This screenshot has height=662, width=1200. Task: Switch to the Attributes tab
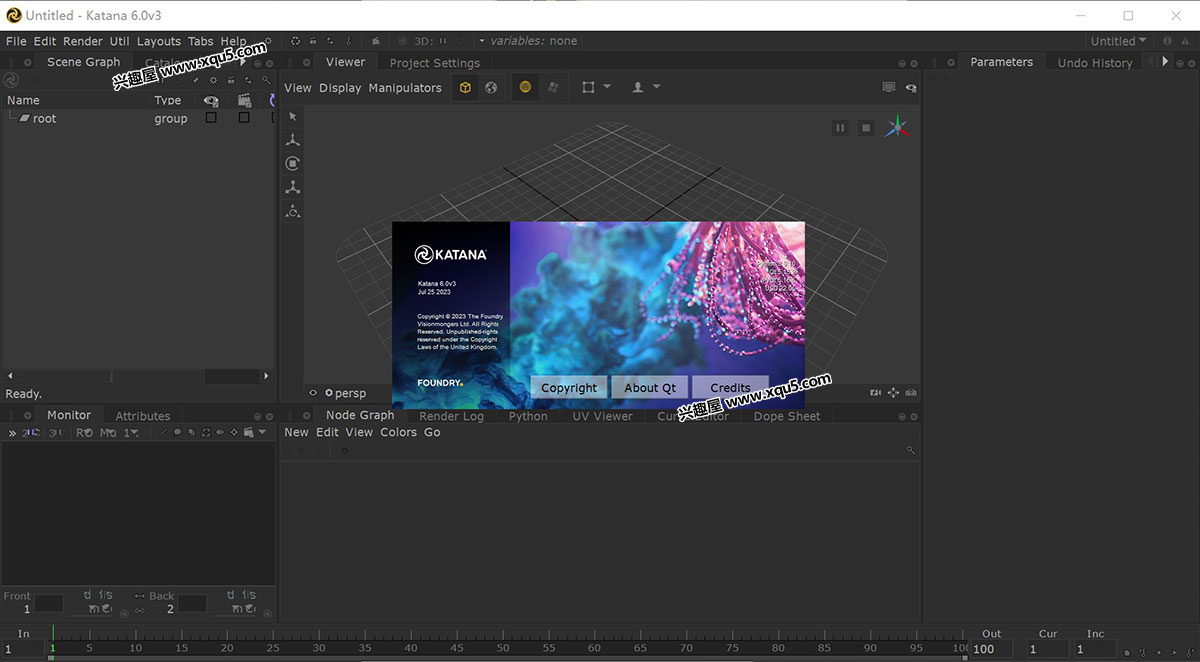click(x=143, y=416)
